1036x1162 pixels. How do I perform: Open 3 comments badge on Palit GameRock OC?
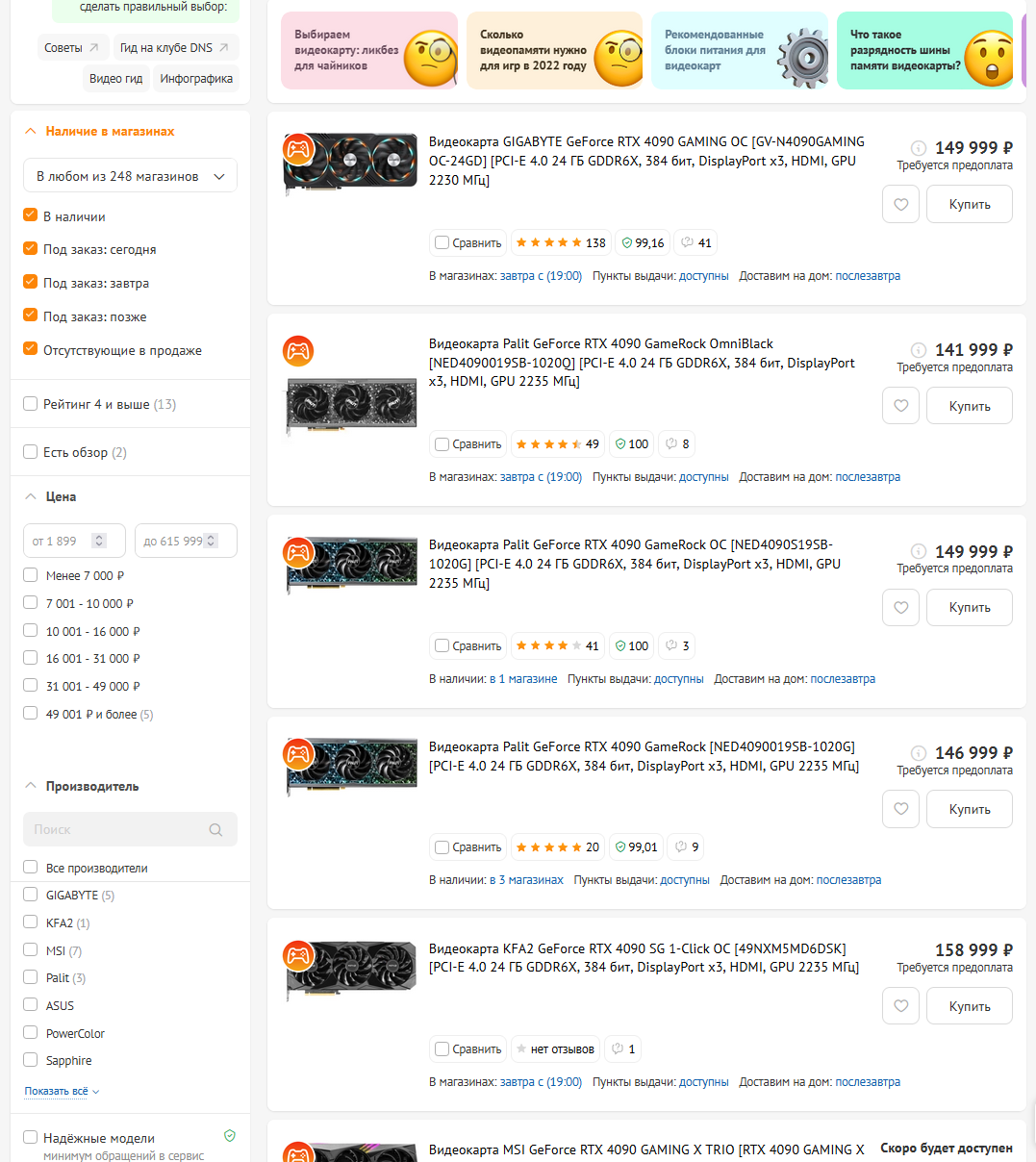[677, 646]
